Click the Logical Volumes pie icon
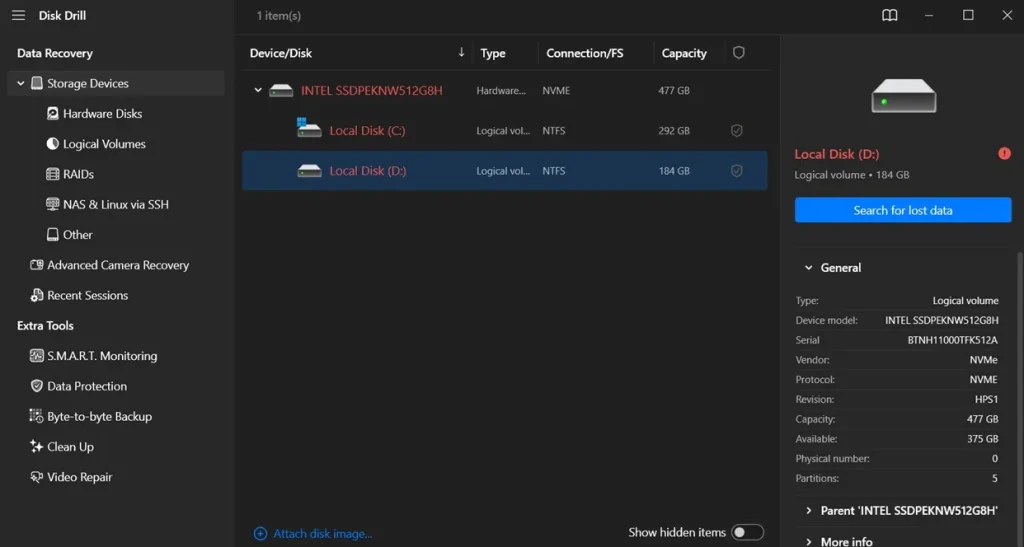 click(52, 144)
